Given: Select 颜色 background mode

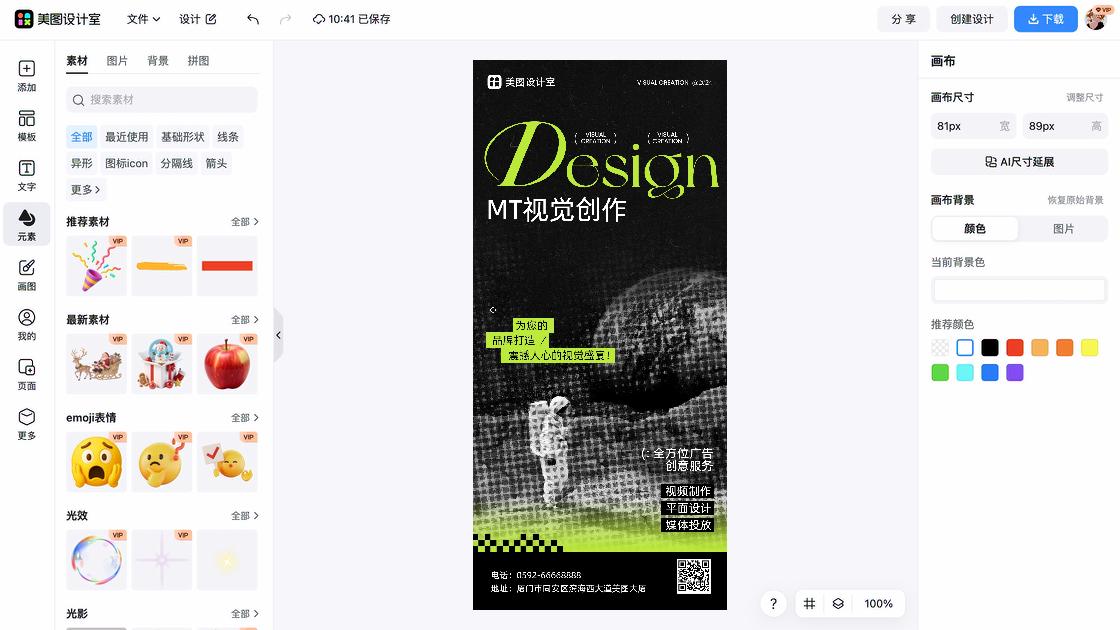Looking at the screenshot, I should tap(975, 229).
